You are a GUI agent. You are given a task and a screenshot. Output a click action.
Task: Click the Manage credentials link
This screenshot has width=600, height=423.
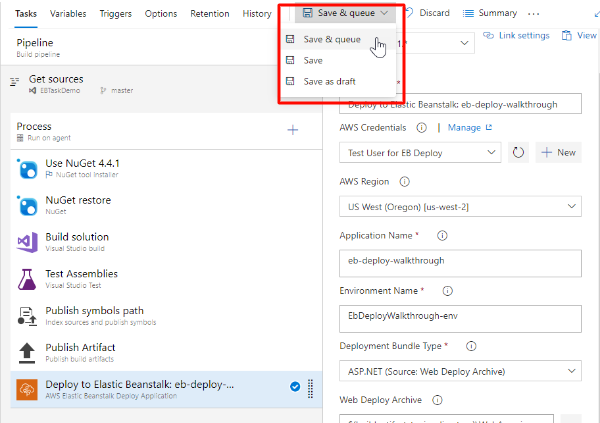click(x=470, y=128)
